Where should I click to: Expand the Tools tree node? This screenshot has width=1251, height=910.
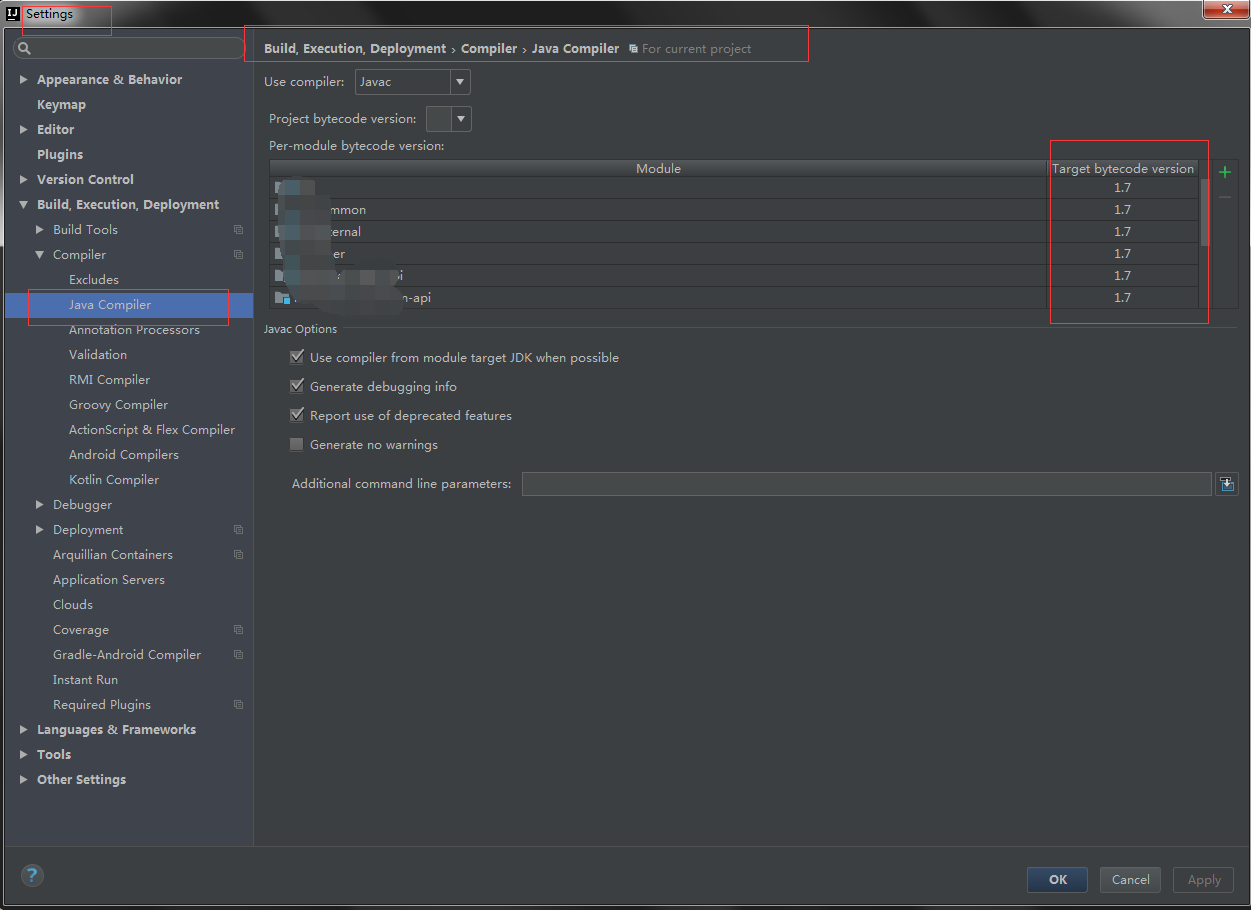[x=23, y=755]
